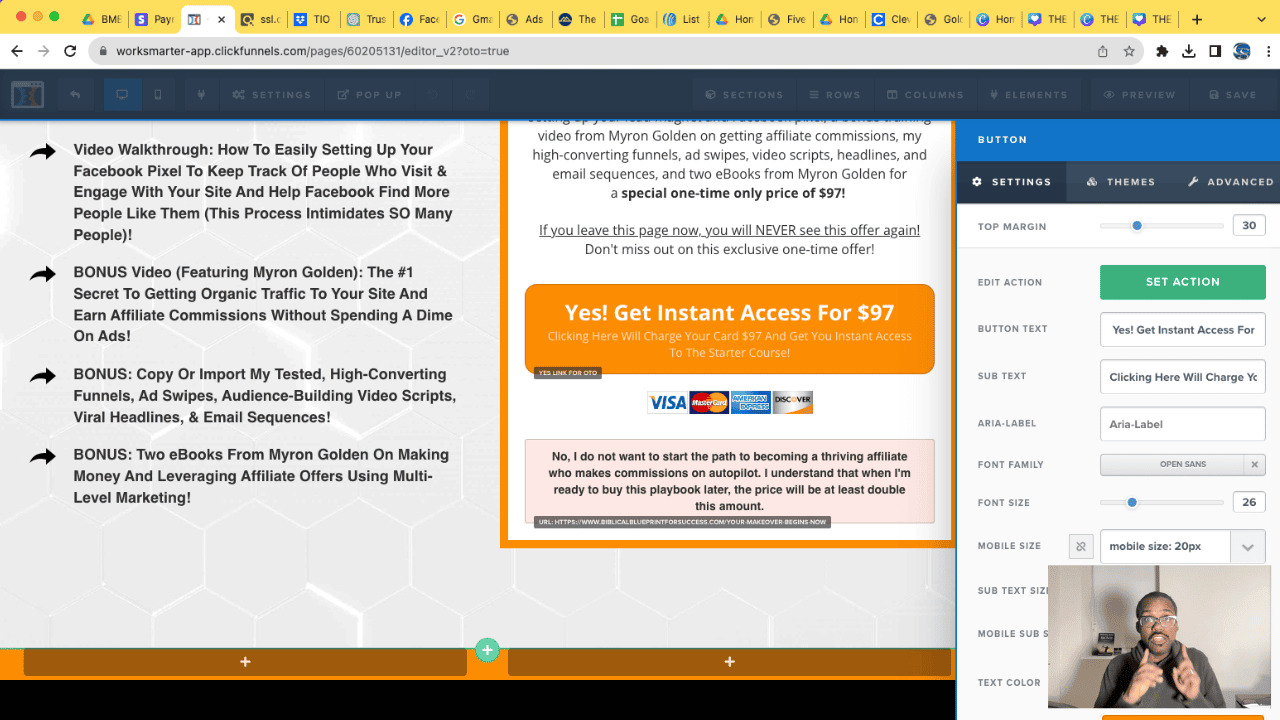
Task: Switch to desktop view mode
Action: click(122, 95)
